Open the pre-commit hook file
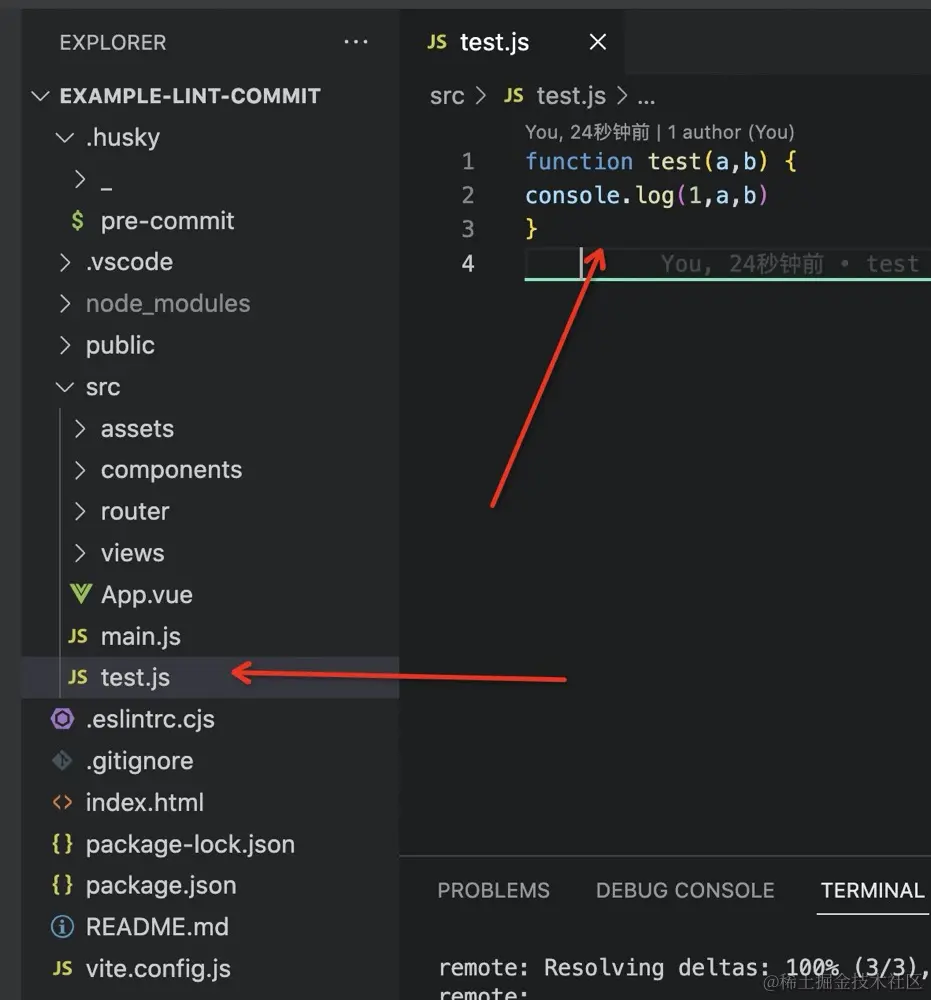931x1000 pixels. coord(167,221)
